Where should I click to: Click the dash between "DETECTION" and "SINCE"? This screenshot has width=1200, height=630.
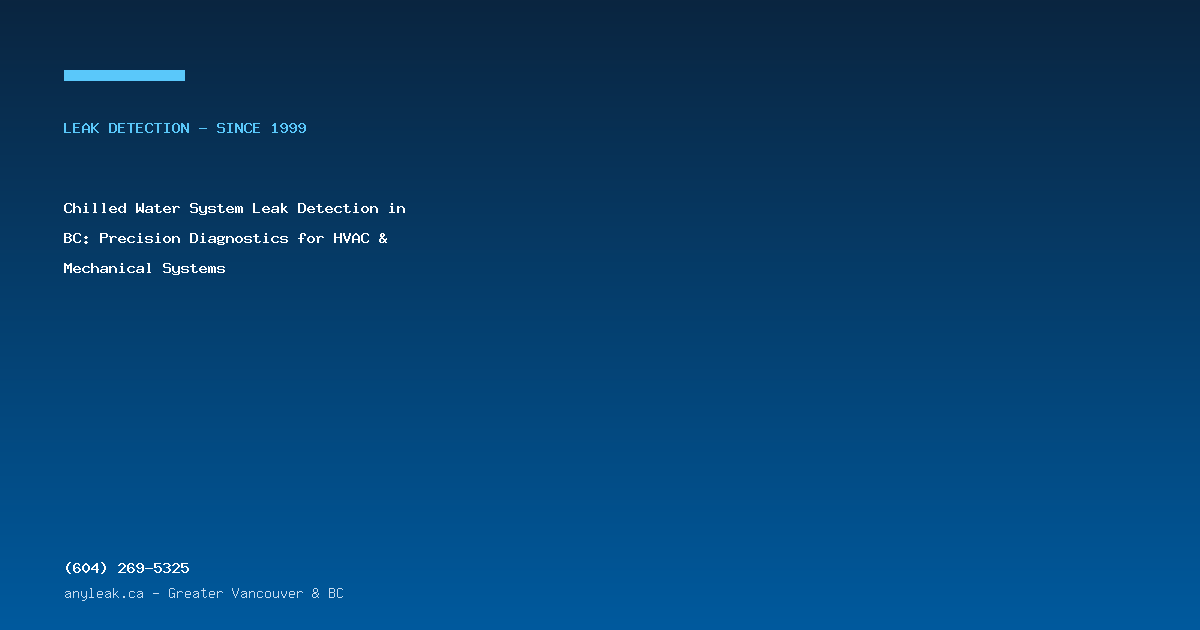click(203, 128)
